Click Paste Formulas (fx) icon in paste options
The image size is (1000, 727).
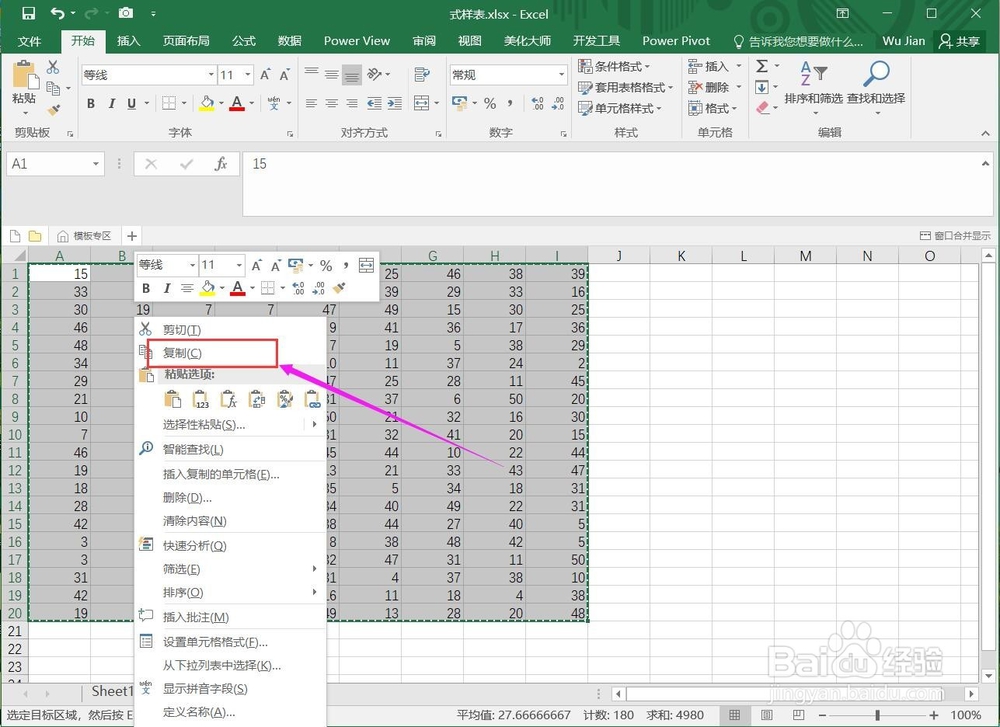pyautogui.click(x=228, y=399)
